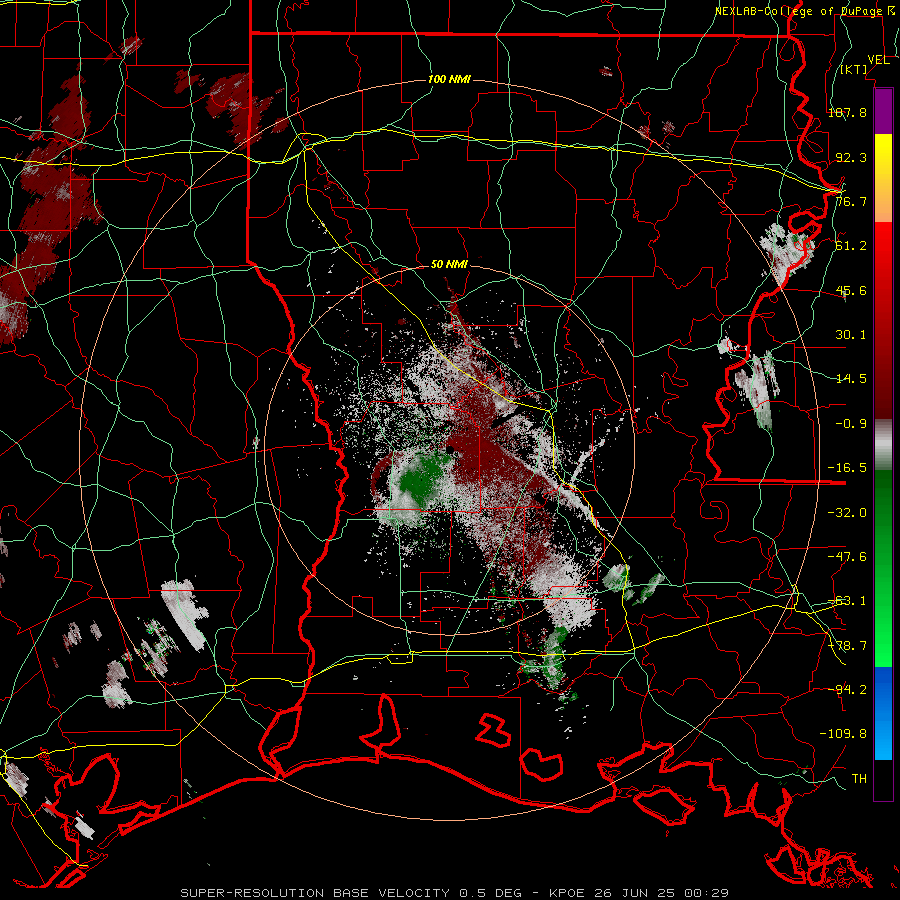Screen dimensions: 900x900
Task: Click the 61.2 velocity scale value
Action: 851,246
